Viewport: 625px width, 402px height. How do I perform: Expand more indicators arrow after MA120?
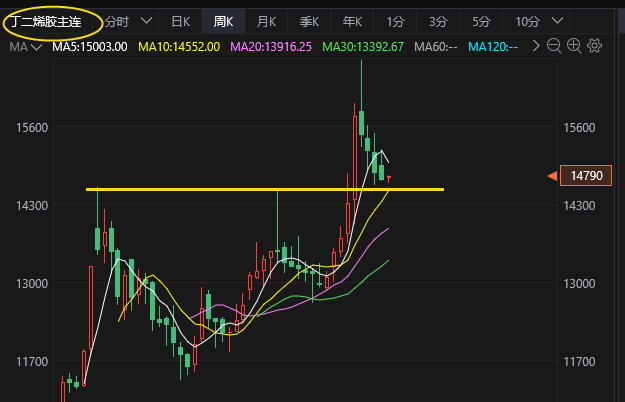coord(536,46)
